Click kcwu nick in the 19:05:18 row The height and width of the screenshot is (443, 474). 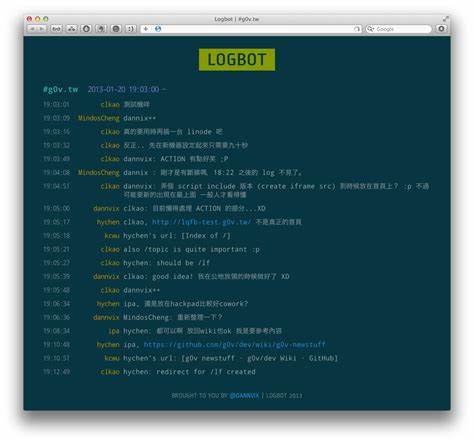coord(112,236)
